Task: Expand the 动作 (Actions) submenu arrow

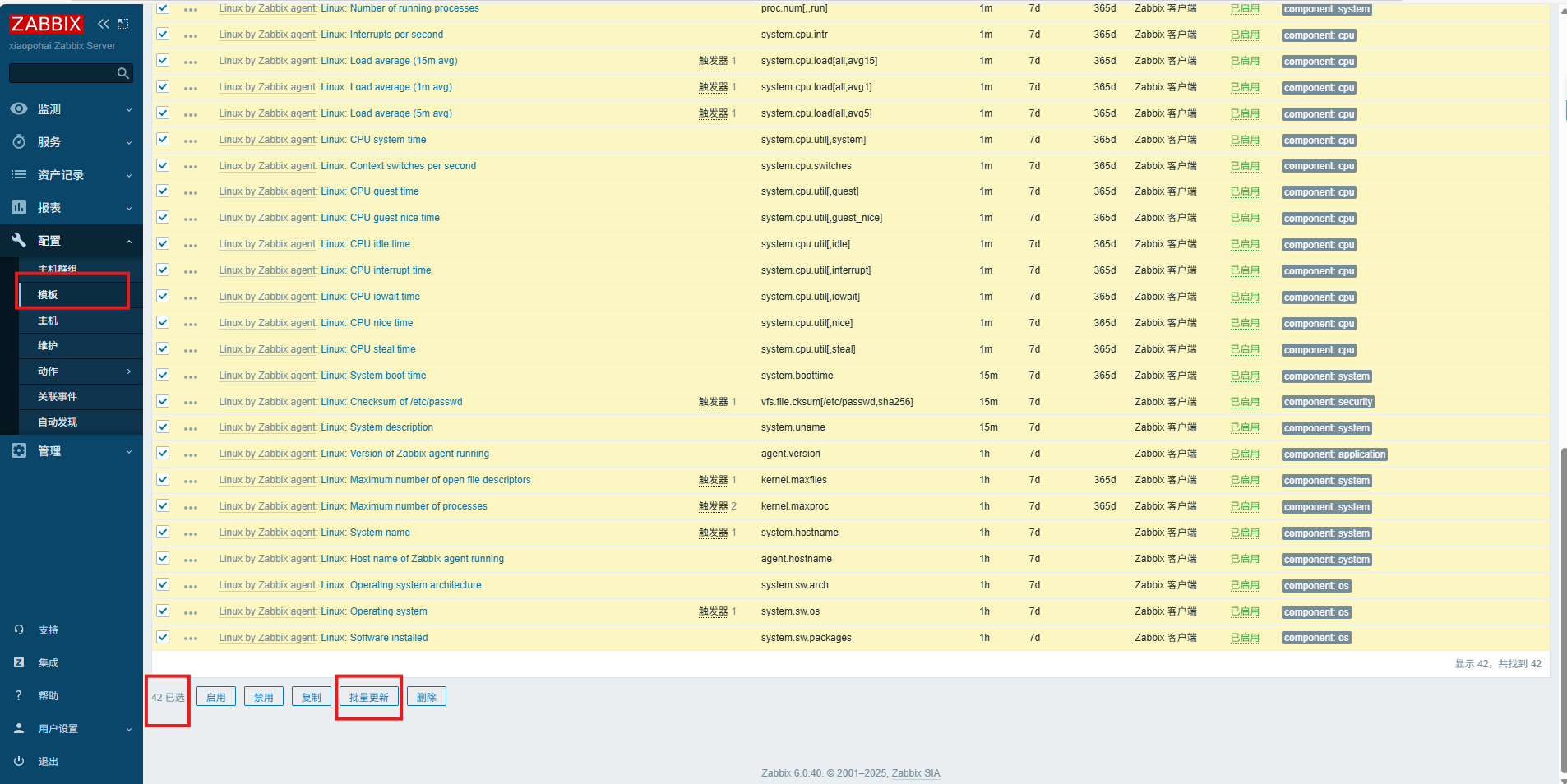Action: (x=129, y=371)
